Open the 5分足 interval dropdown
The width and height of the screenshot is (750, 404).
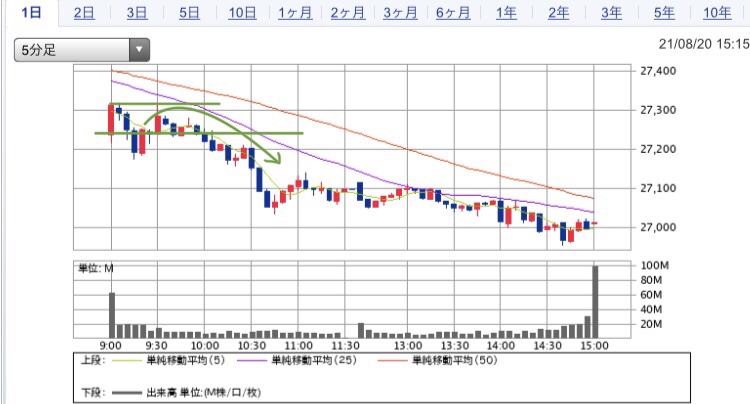pos(82,50)
